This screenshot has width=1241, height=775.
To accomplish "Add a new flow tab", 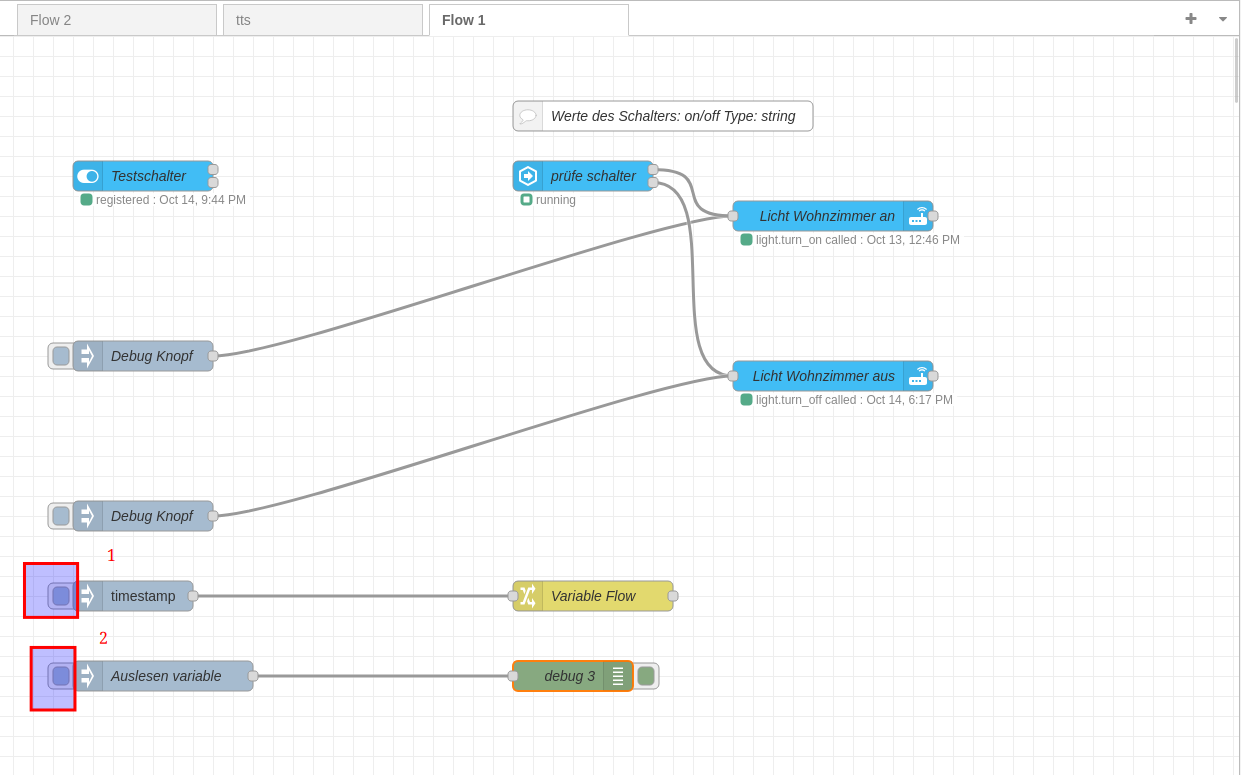I will [x=1190, y=19].
